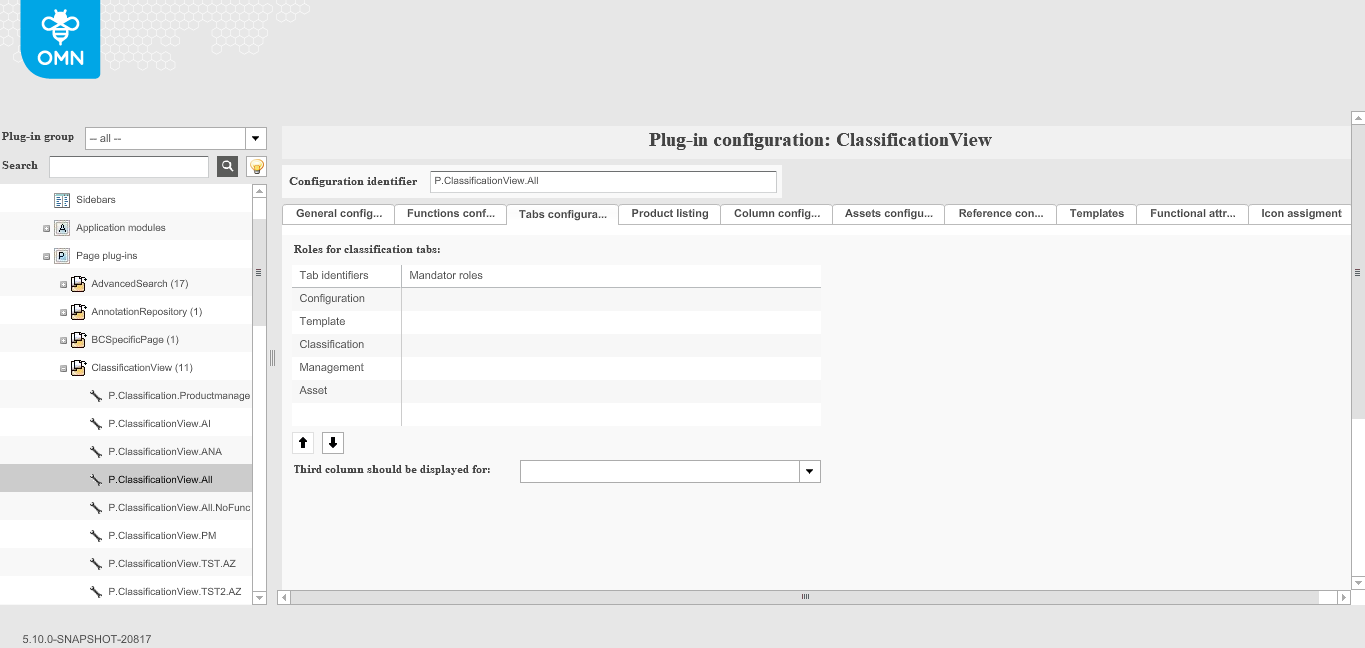Viewport: 1365px width, 648px height.
Task: Click the Configuration identifier input field
Action: tap(602, 181)
